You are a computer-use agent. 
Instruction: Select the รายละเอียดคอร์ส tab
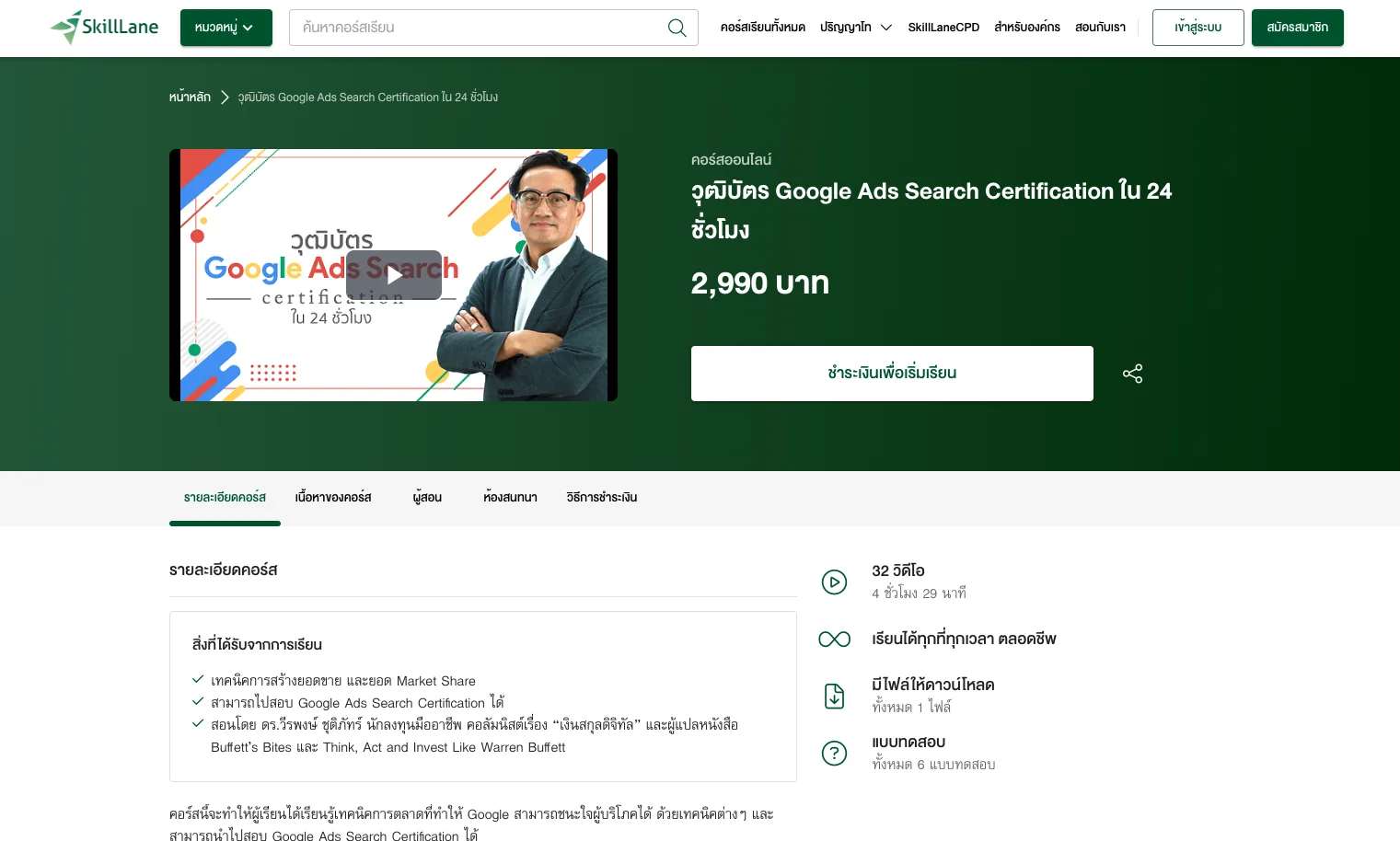[225, 498]
